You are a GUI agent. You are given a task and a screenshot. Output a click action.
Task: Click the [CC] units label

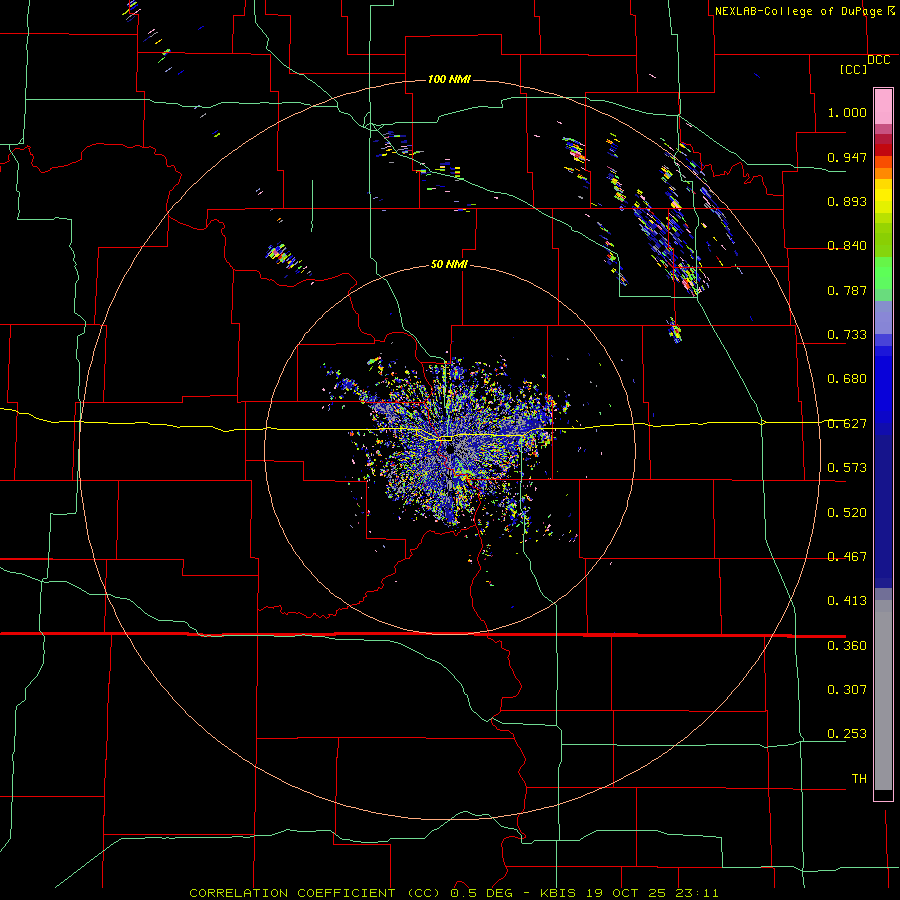(x=853, y=69)
